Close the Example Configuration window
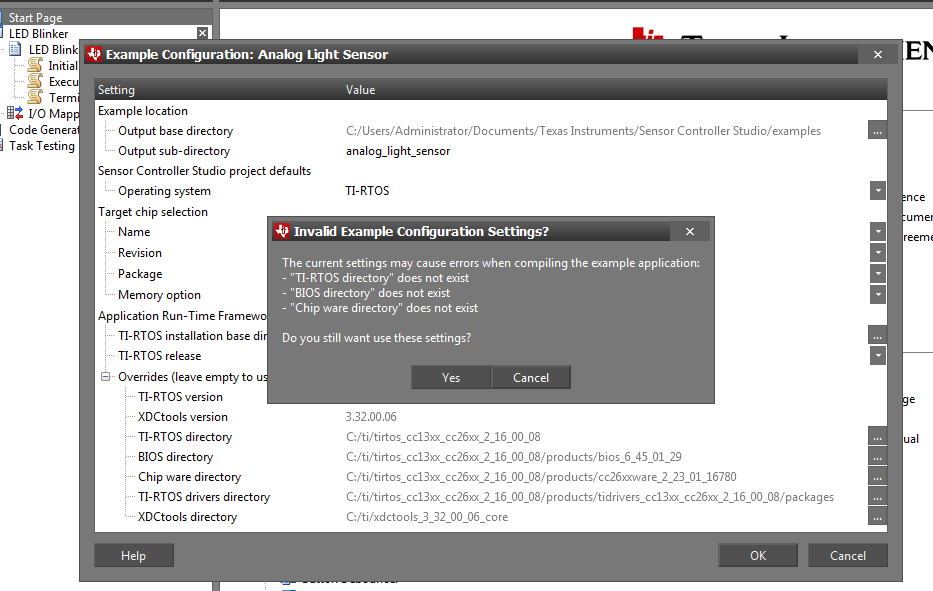The image size is (933, 591). pos(878,55)
